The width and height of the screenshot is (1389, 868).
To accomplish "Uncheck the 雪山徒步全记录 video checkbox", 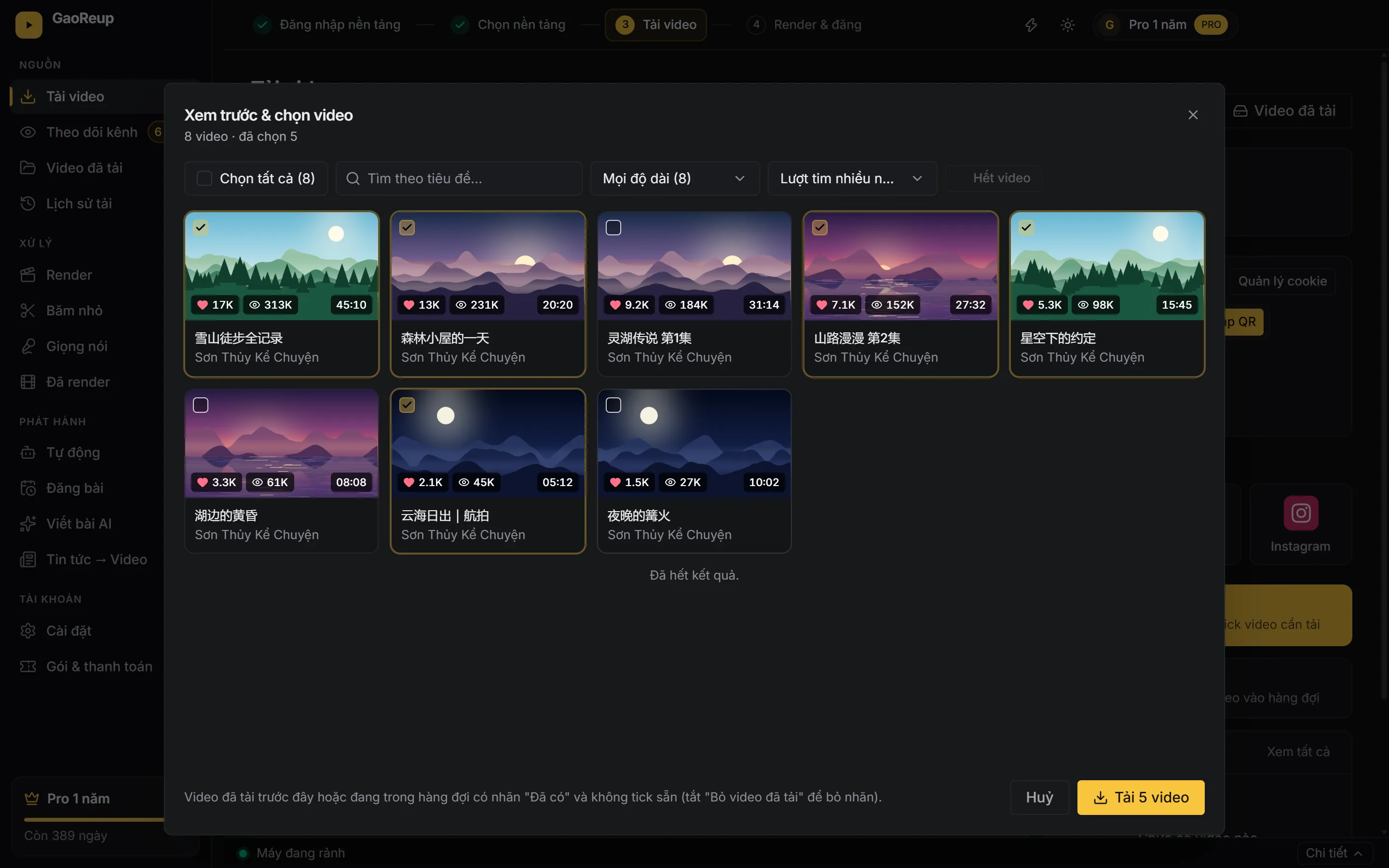I will (200, 227).
